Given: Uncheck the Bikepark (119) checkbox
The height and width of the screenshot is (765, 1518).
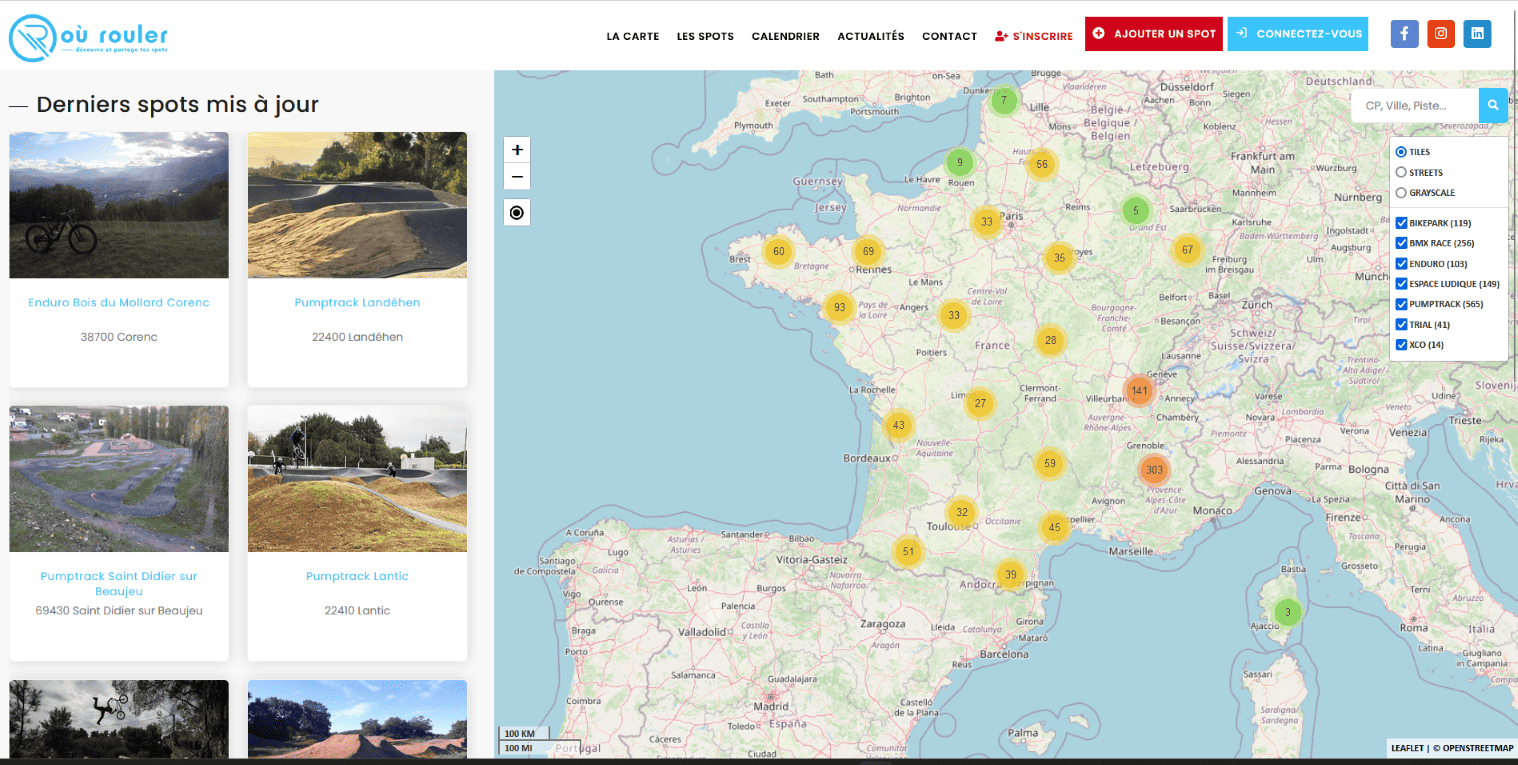Looking at the screenshot, I should point(1402,223).
